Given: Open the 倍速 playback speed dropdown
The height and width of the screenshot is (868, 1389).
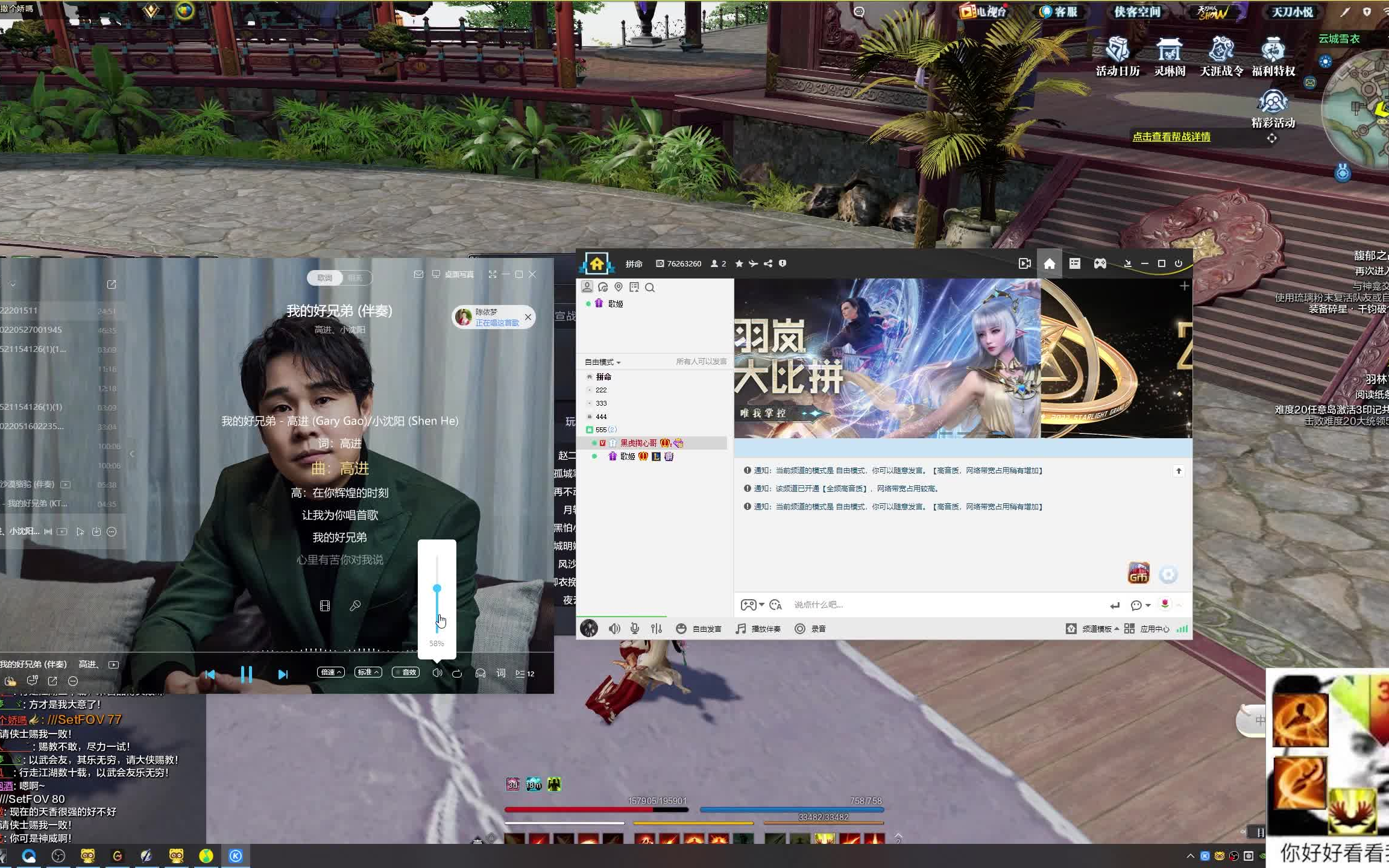Looking at the screenshot, I should (331, 672).
